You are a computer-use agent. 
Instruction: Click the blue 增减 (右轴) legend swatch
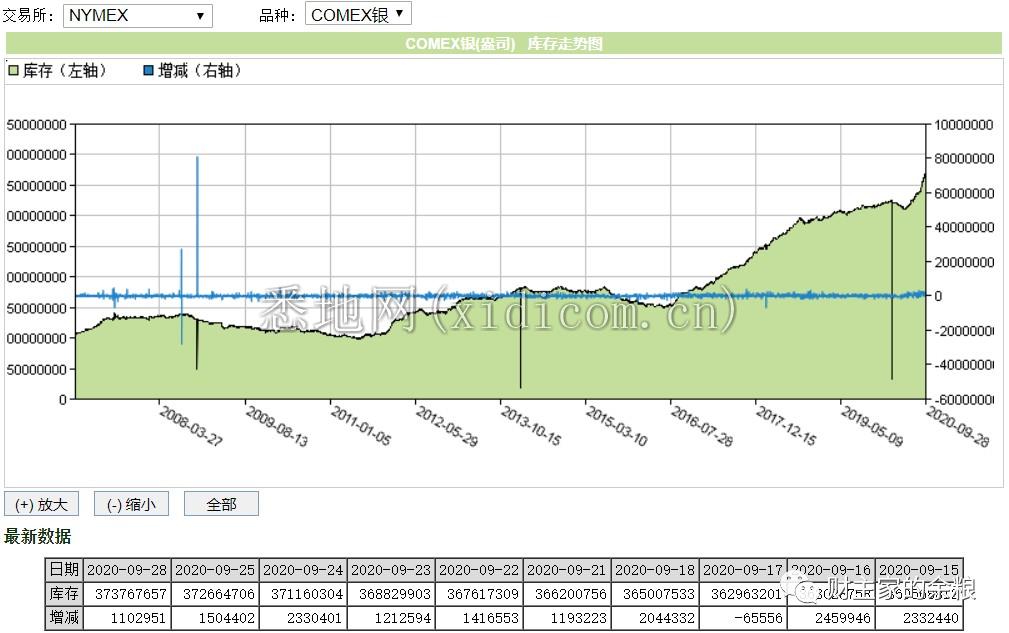point(149,70)
